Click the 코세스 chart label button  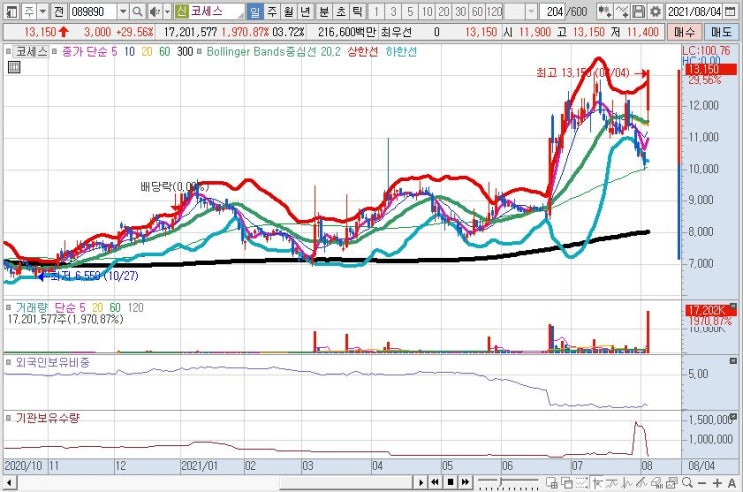tap(31, 51)
